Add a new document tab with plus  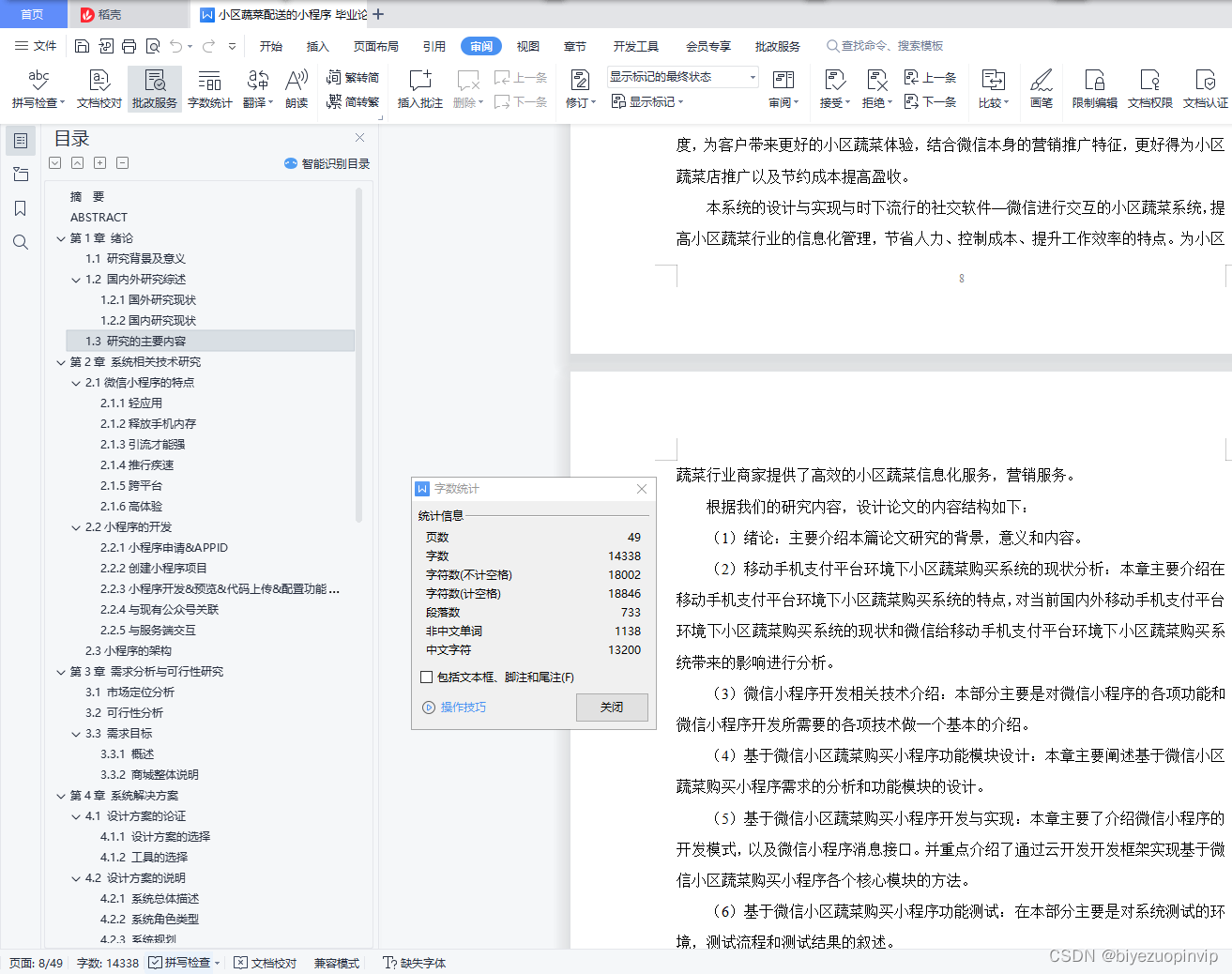click(378, 14)
